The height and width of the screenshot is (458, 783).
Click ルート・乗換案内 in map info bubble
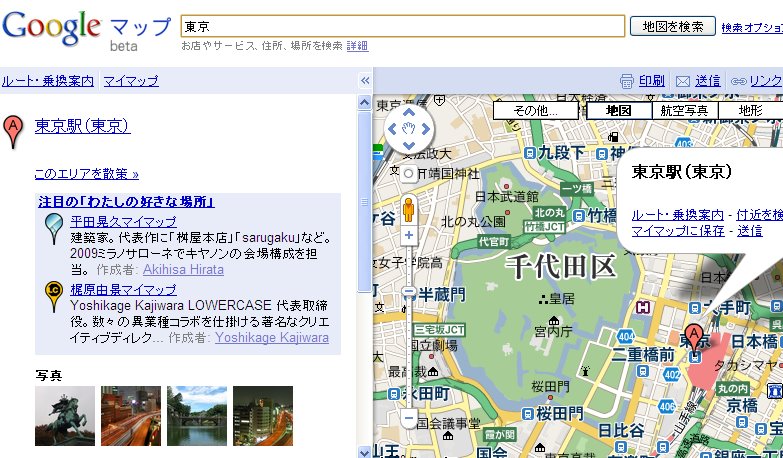[678, 215]
